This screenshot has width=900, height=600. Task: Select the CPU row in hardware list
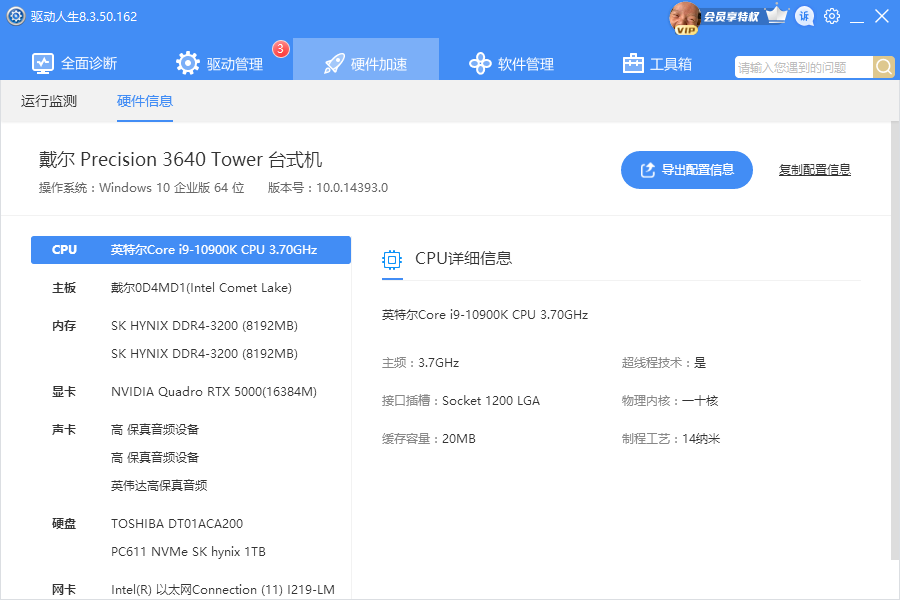click(191, 250)
